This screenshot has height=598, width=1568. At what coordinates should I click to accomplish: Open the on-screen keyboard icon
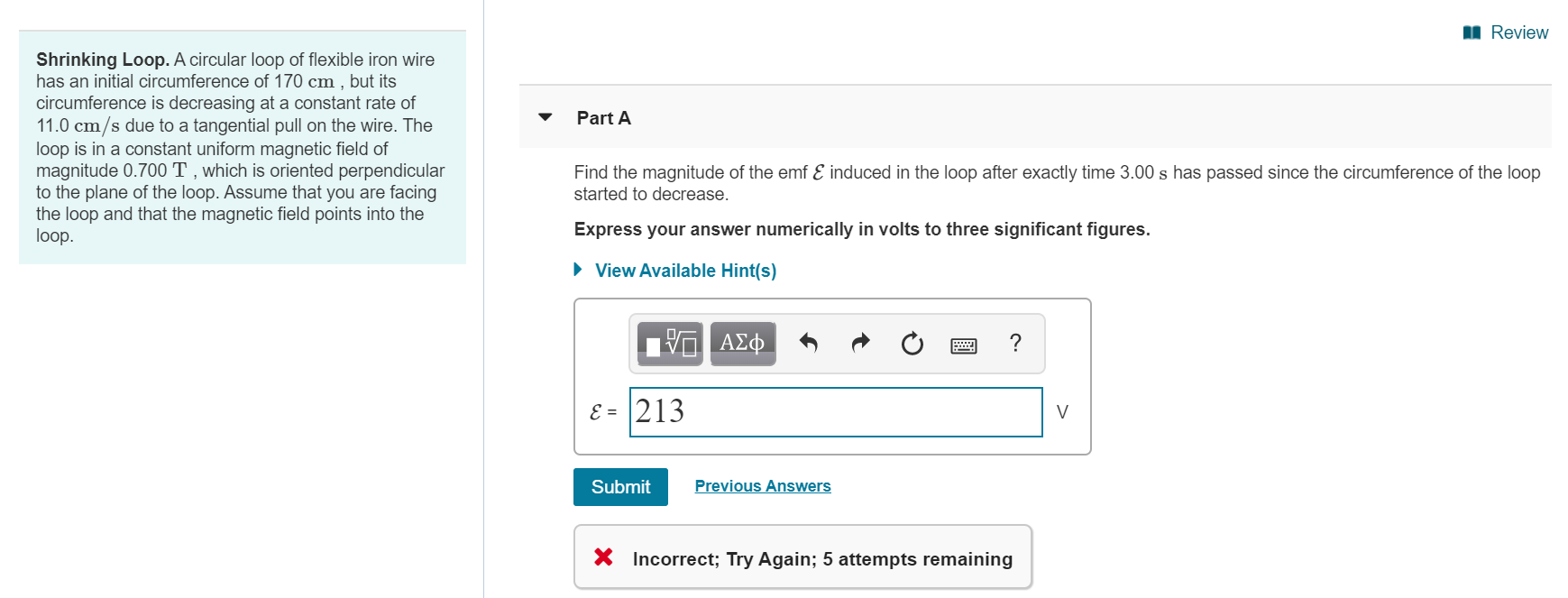(963, 345)
